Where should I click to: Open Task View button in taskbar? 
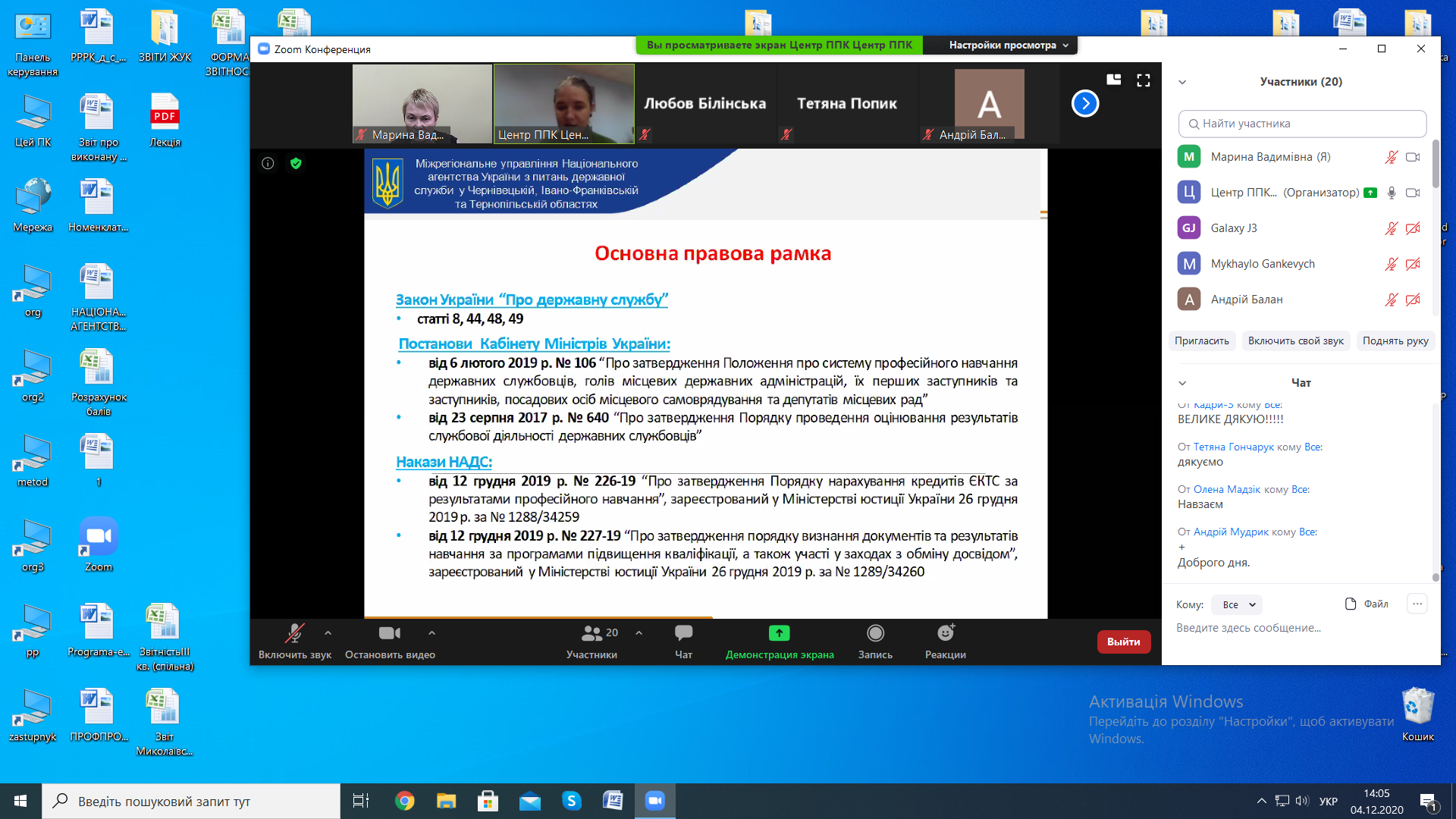361,801
